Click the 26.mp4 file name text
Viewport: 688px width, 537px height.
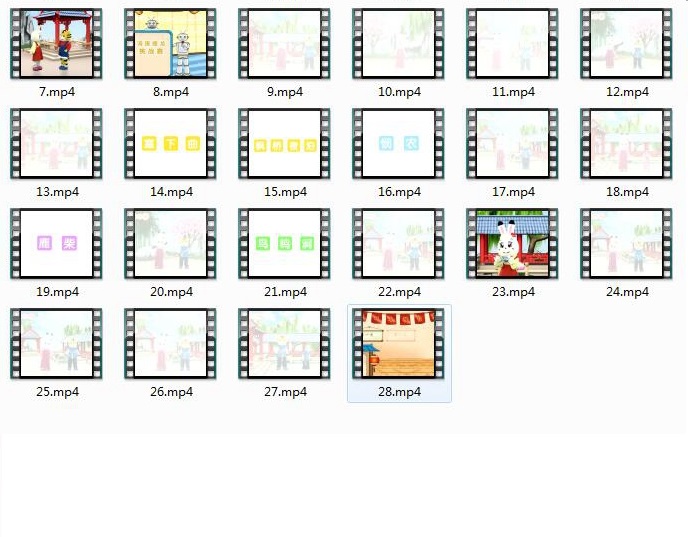click(171, 392)
